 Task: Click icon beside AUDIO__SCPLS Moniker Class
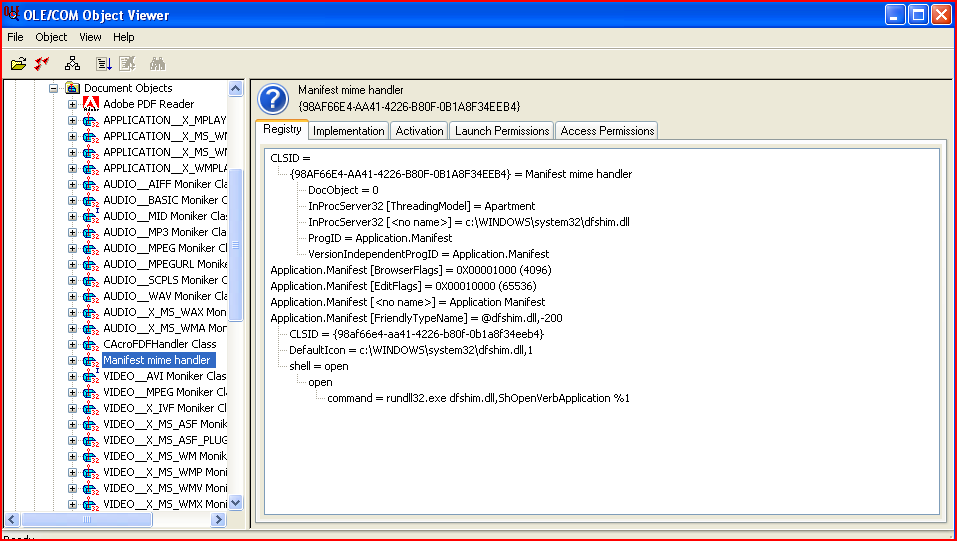(90, 280)
